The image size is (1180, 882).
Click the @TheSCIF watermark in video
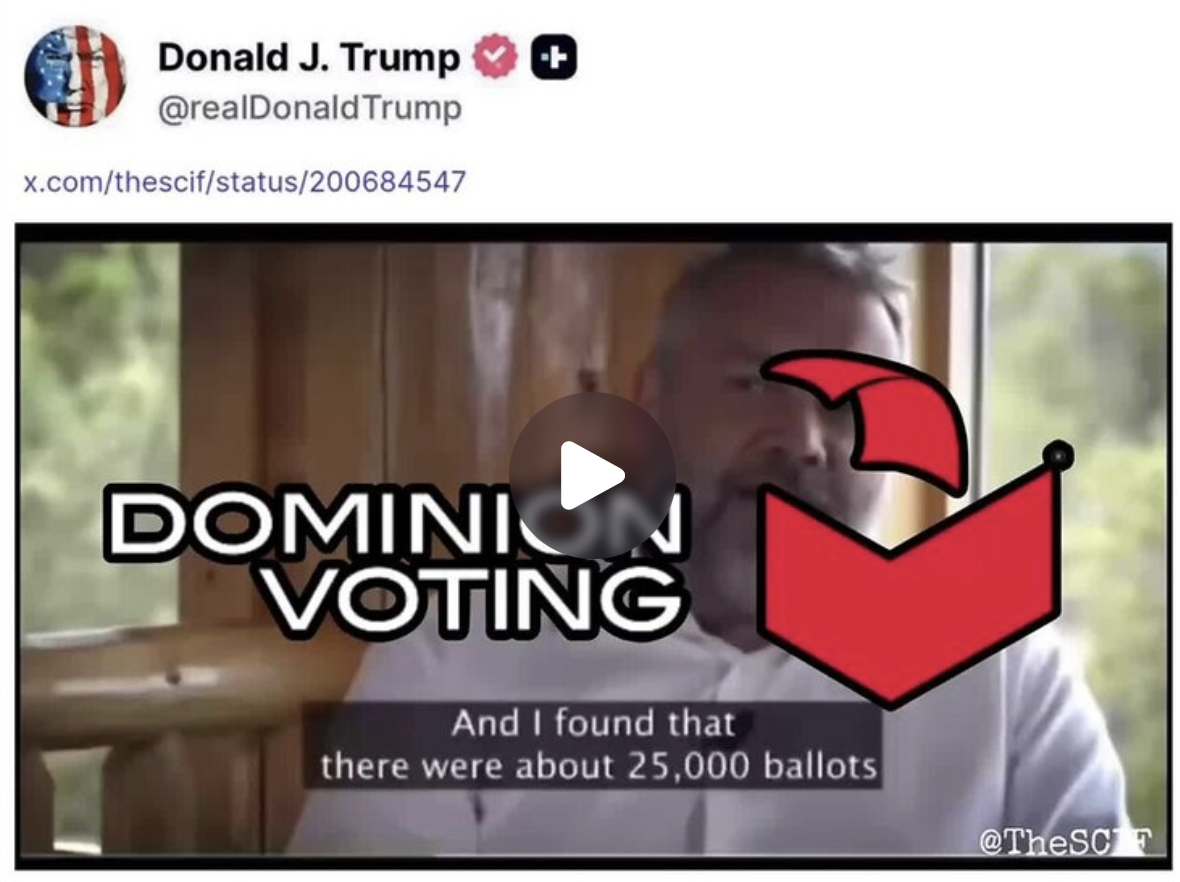pyautogui.click(x=1066, y=841)
